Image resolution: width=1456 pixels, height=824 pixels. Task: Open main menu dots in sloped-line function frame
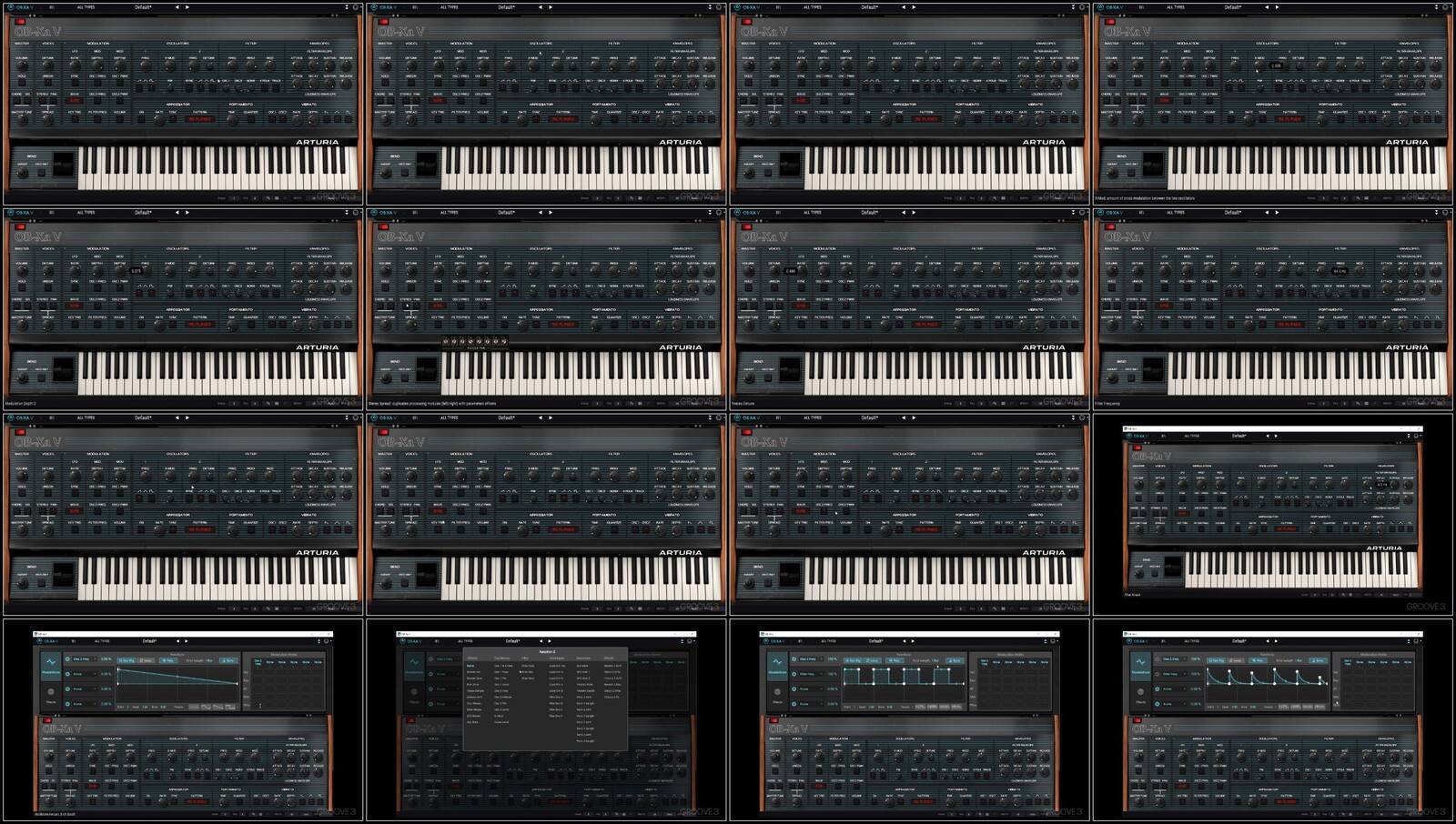pyautogui.click(x=318, y=641)
